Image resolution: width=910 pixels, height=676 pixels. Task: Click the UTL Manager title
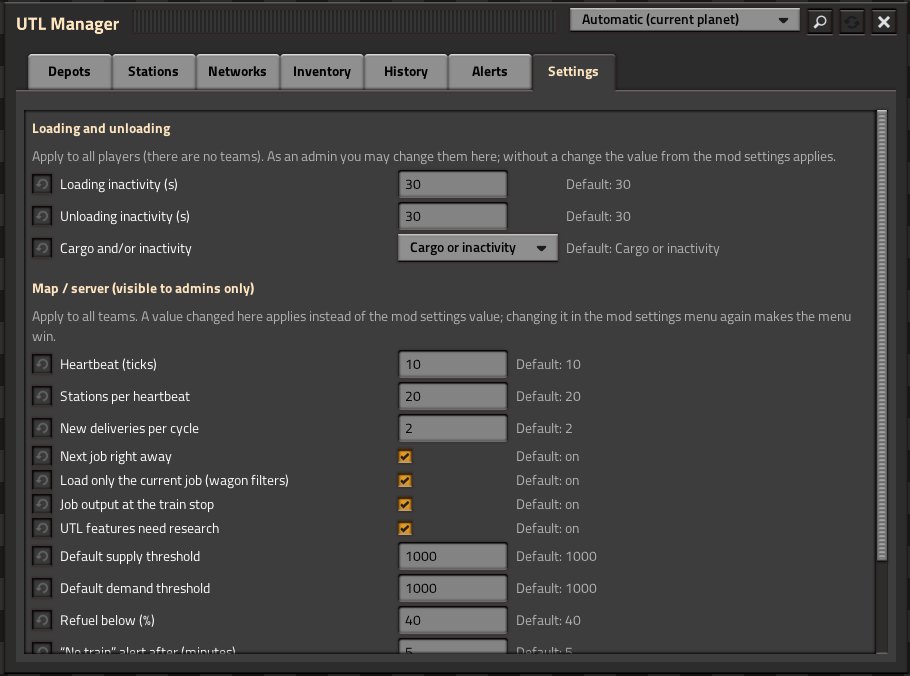point(67,24)
